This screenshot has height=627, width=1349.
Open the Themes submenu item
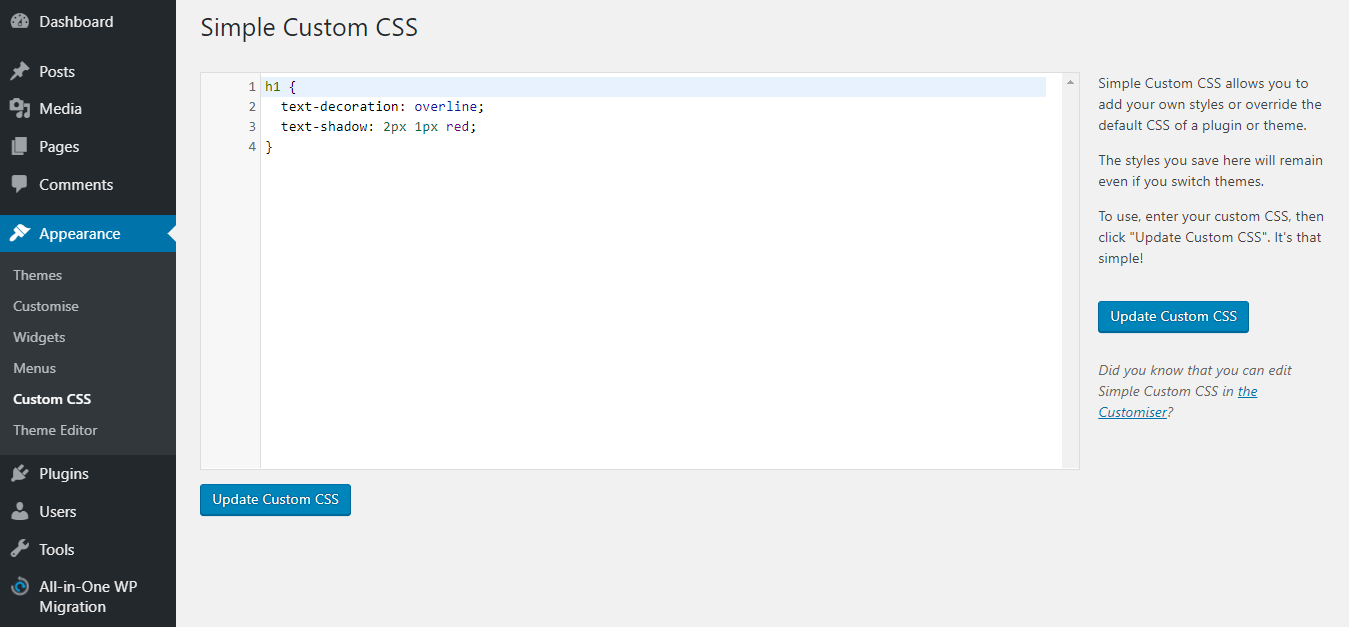(38, 275)
